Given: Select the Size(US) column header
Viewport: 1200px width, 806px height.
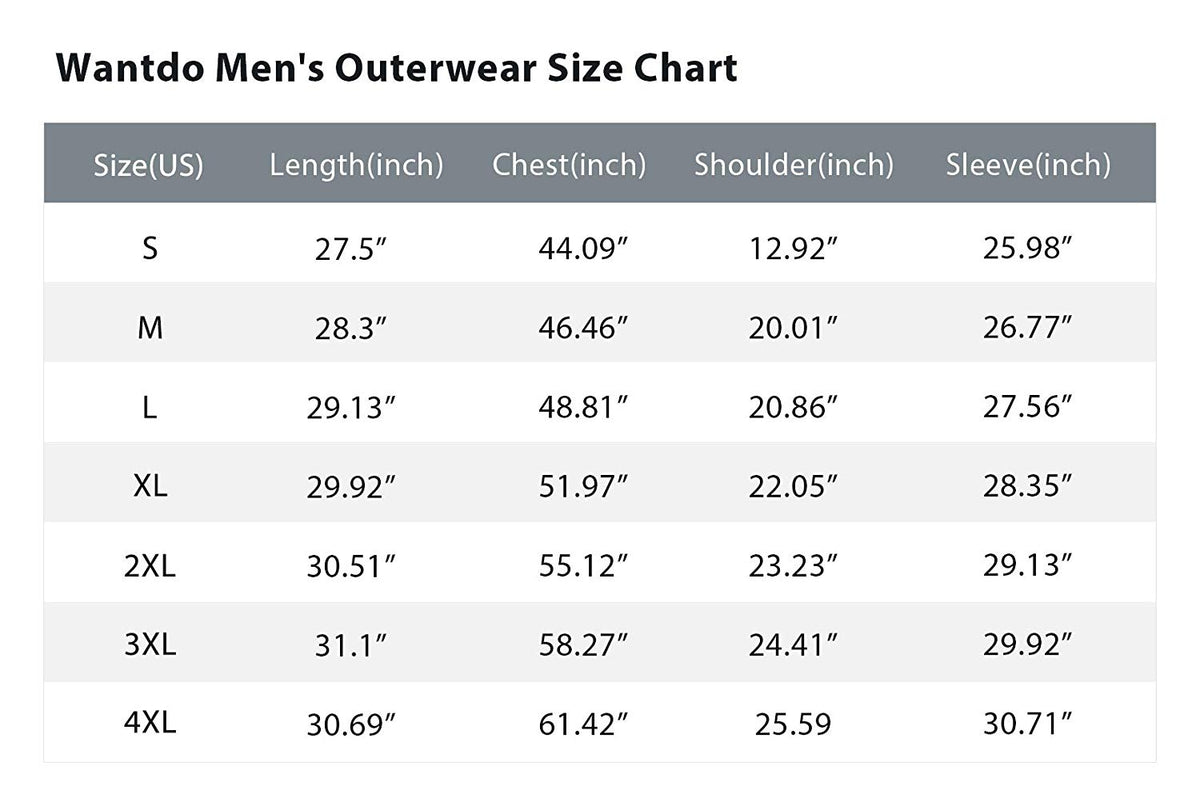Looking at the screenshot, I should coord(148,165).
